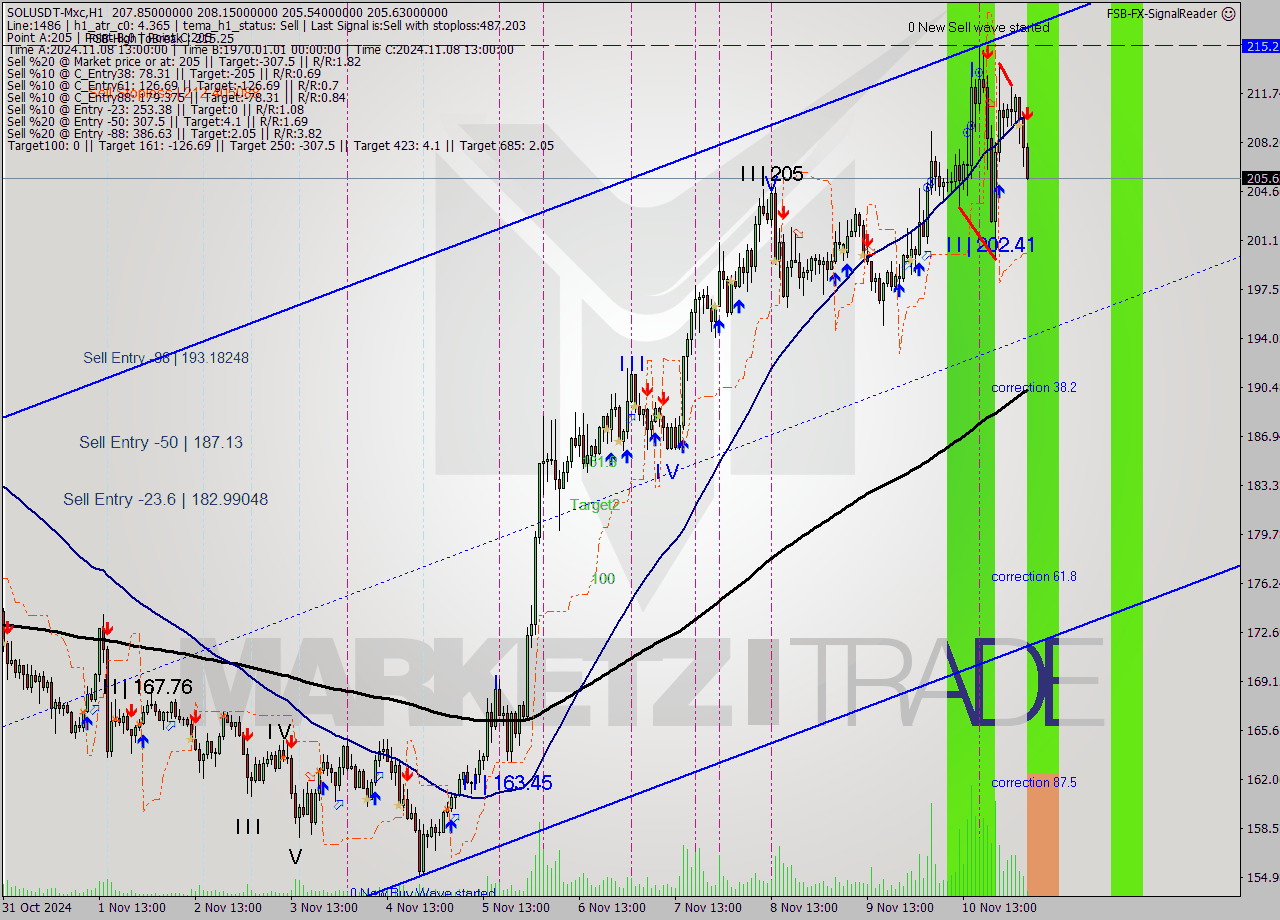The image size is (1280, 920).
Task: Click the 172.6 price axis value
Action: pos(1262,632)
